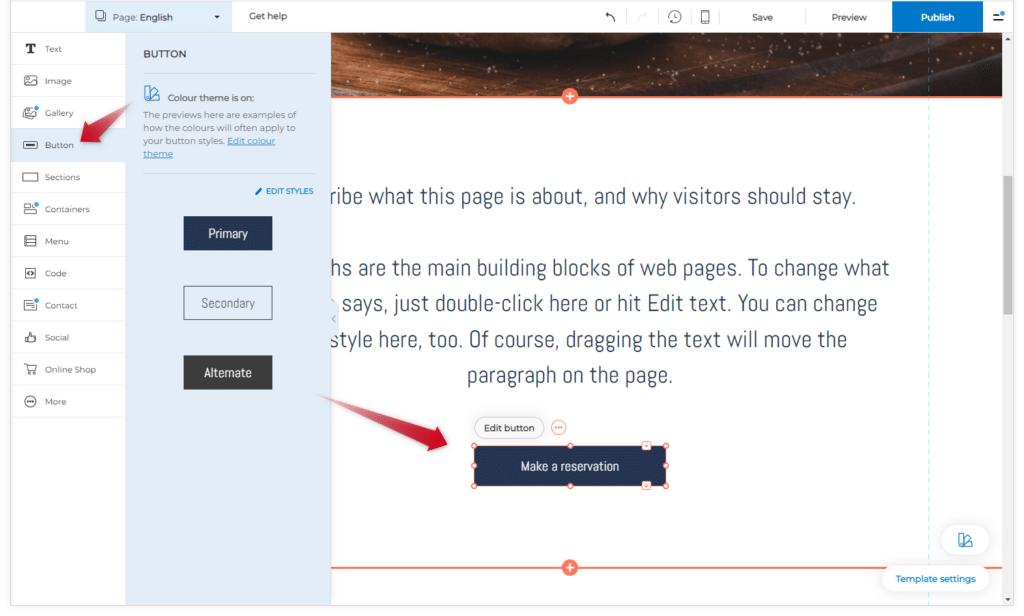Open Template settings
Screen dimensions: 1024x616
935,579
